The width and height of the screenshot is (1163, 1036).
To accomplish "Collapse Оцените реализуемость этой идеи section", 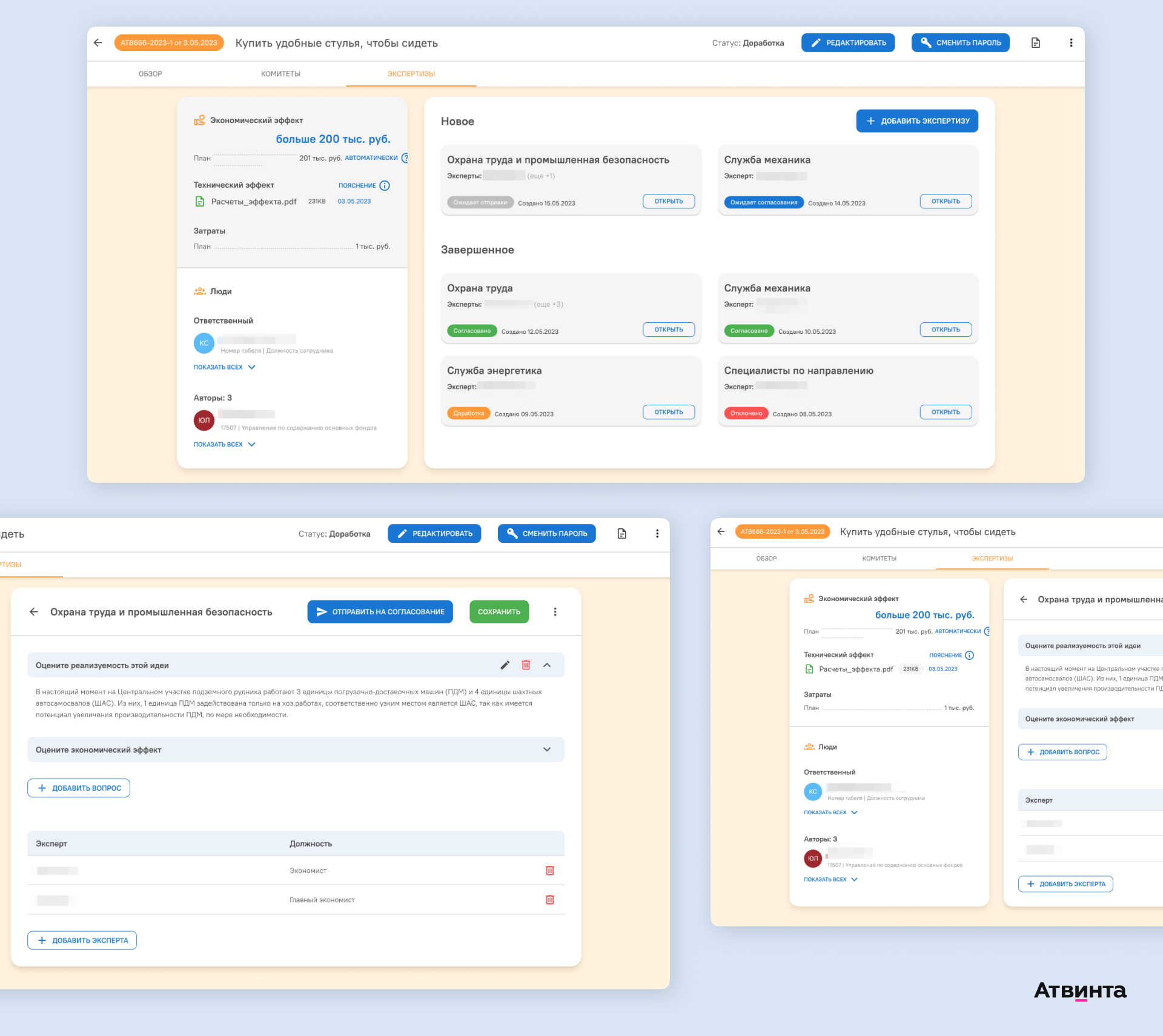I will [547, 665].
